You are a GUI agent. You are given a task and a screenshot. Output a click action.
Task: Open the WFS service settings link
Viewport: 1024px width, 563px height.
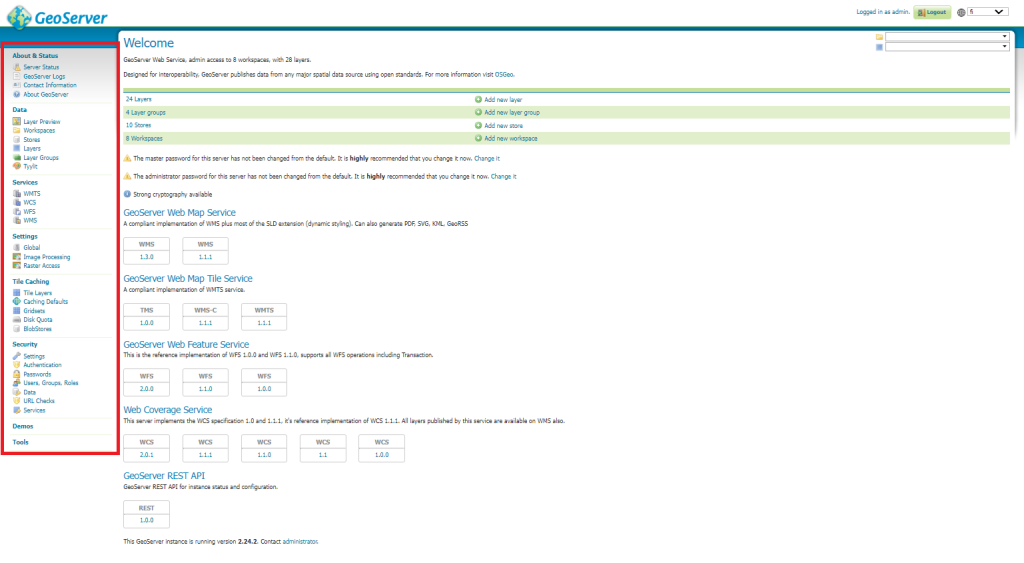point(29,212)
